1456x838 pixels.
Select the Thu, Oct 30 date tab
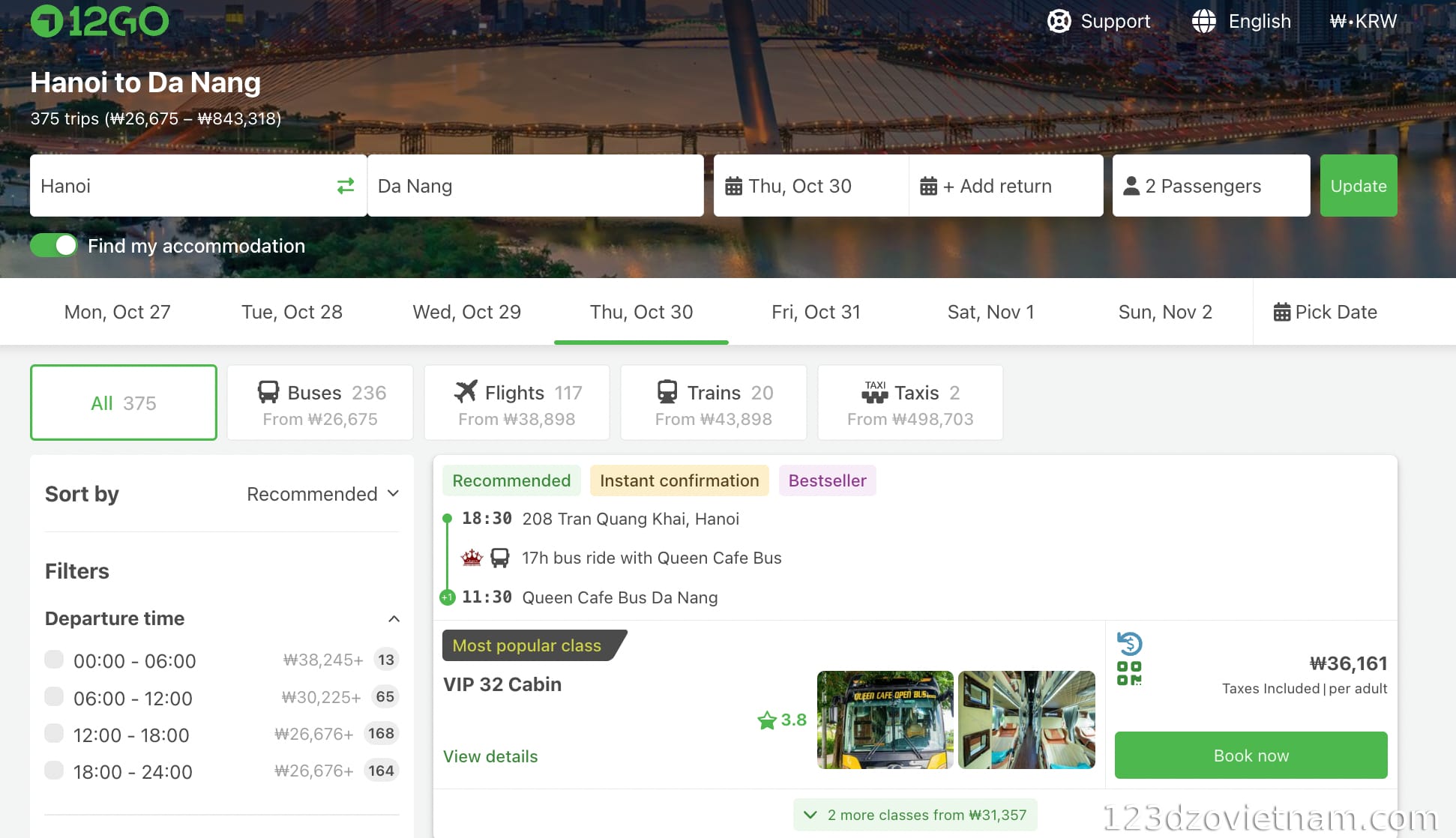(x=641, y=312)
